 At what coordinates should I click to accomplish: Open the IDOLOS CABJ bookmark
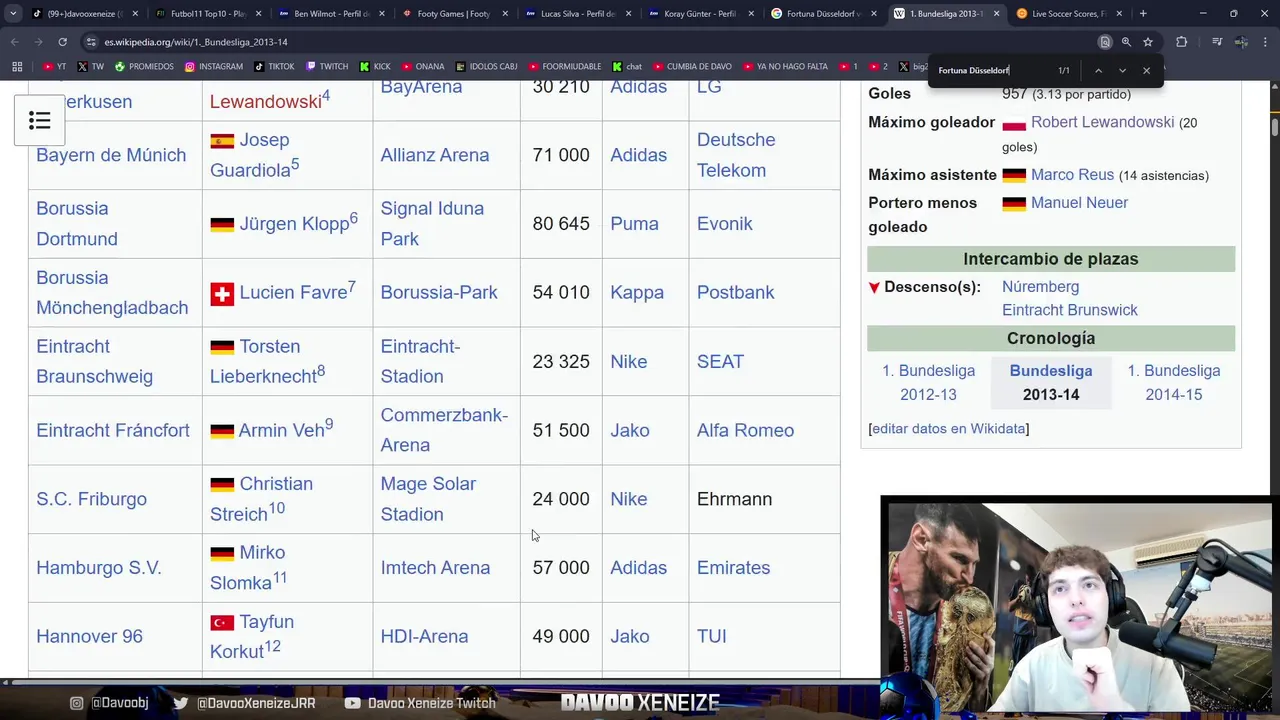[486, 67]
